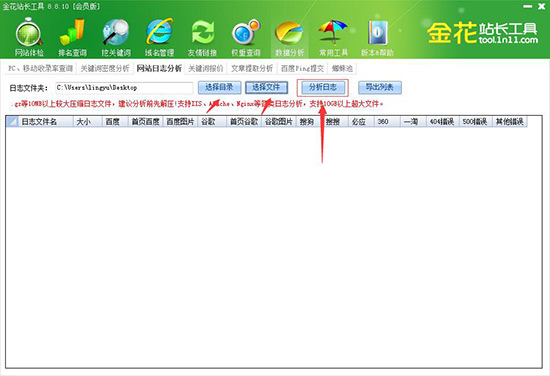
Task: Open the 友情链接 green arrows icon
Action: tap(202, 37)
